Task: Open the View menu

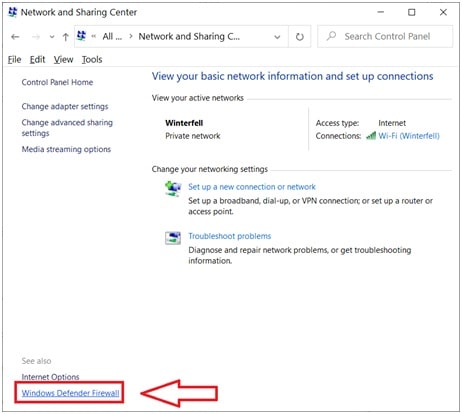Action: click(63, 60)
